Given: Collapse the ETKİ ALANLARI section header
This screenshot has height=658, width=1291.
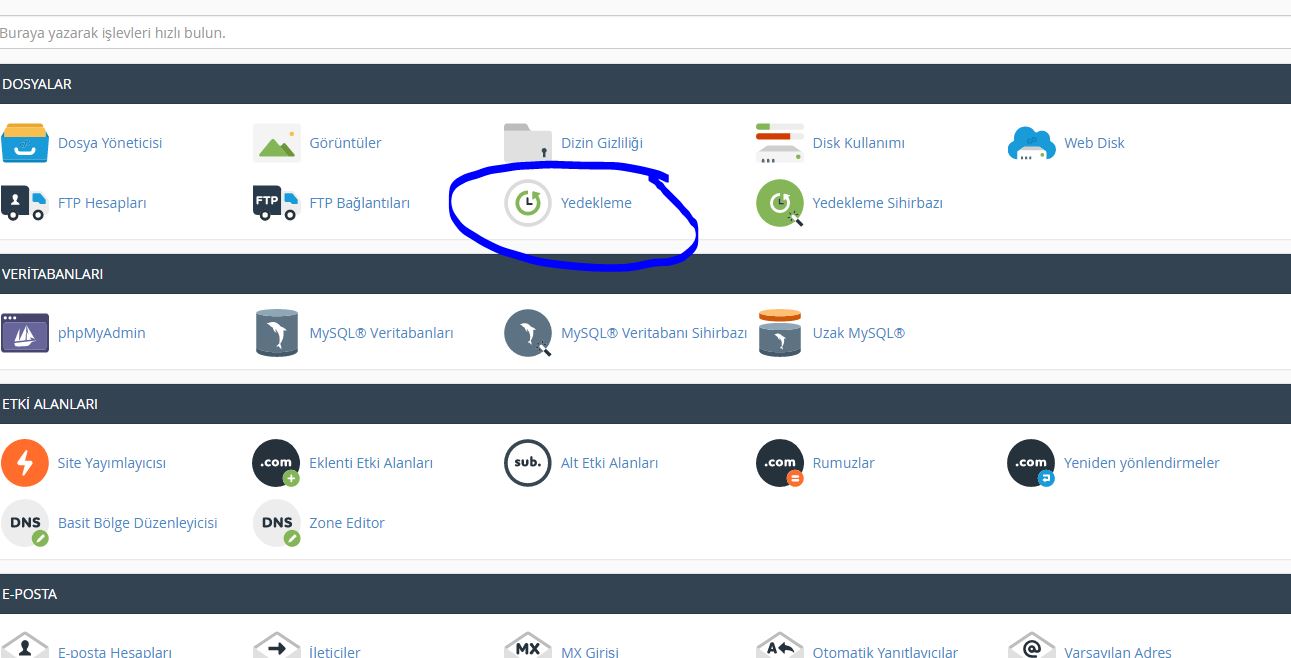Looking at the screenshot, I should click(645, 404).
